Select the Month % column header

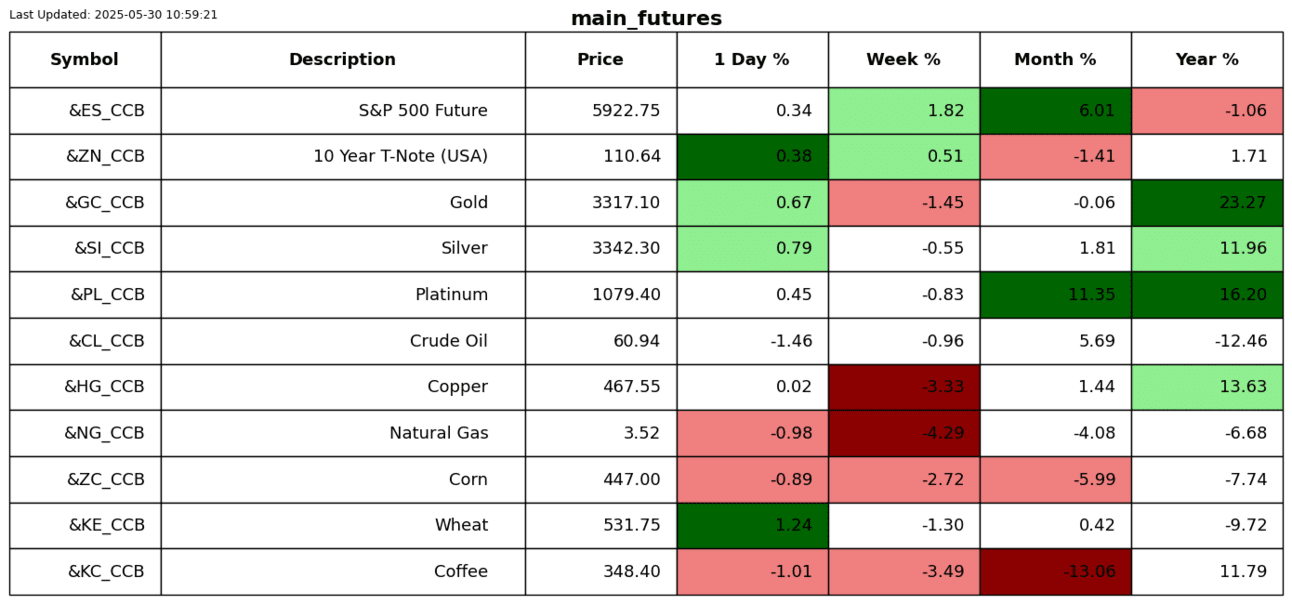[x=1055, y=60]
